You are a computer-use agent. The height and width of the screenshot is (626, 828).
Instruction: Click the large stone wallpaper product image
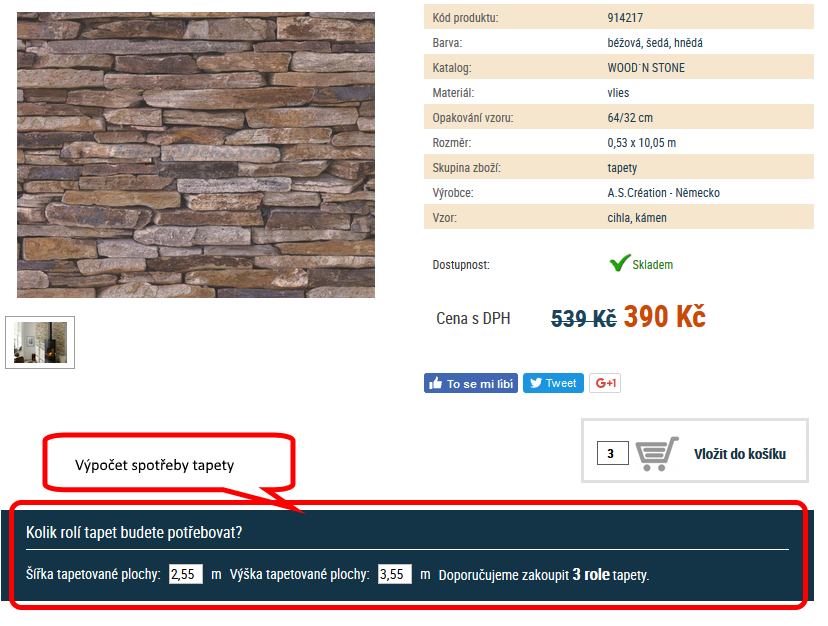pos(196,155)
